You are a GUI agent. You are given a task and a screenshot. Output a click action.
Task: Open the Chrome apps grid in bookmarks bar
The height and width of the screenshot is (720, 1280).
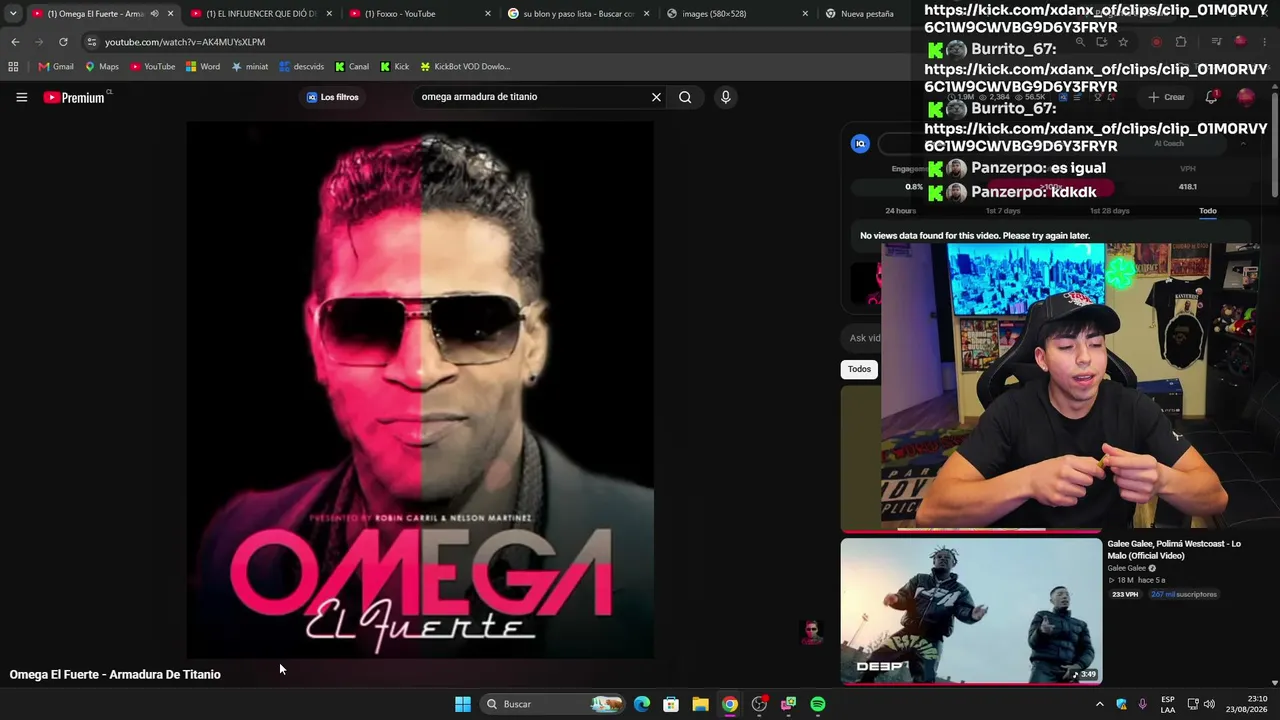pyautogui.click(x=13, y=67)
